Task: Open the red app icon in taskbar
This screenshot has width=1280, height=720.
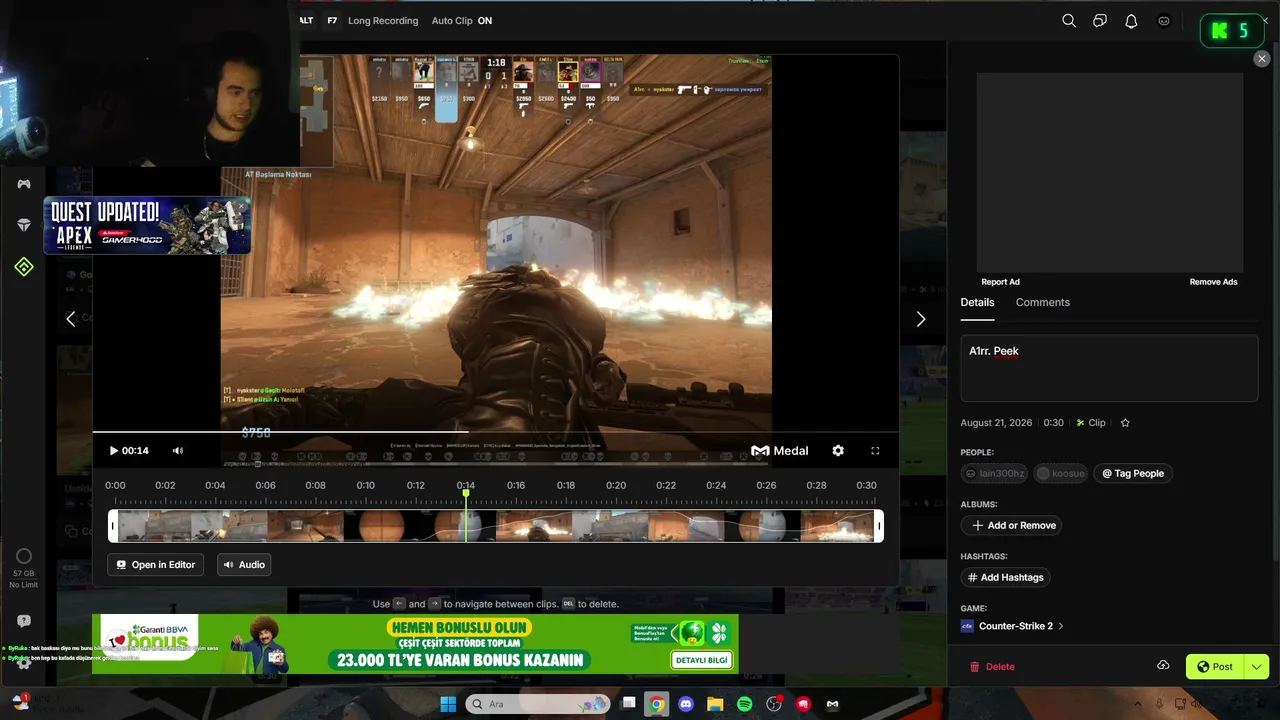Action: (x=803, y=704)
